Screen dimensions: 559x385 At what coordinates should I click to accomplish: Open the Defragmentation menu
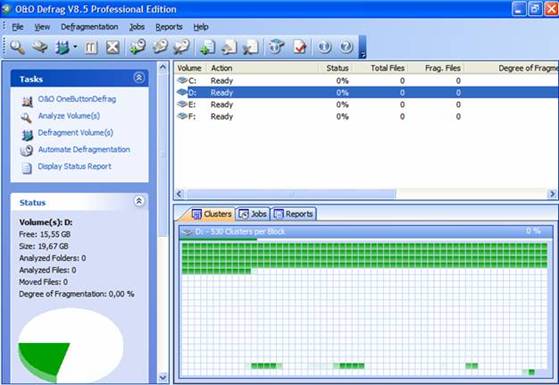point(89,27)
